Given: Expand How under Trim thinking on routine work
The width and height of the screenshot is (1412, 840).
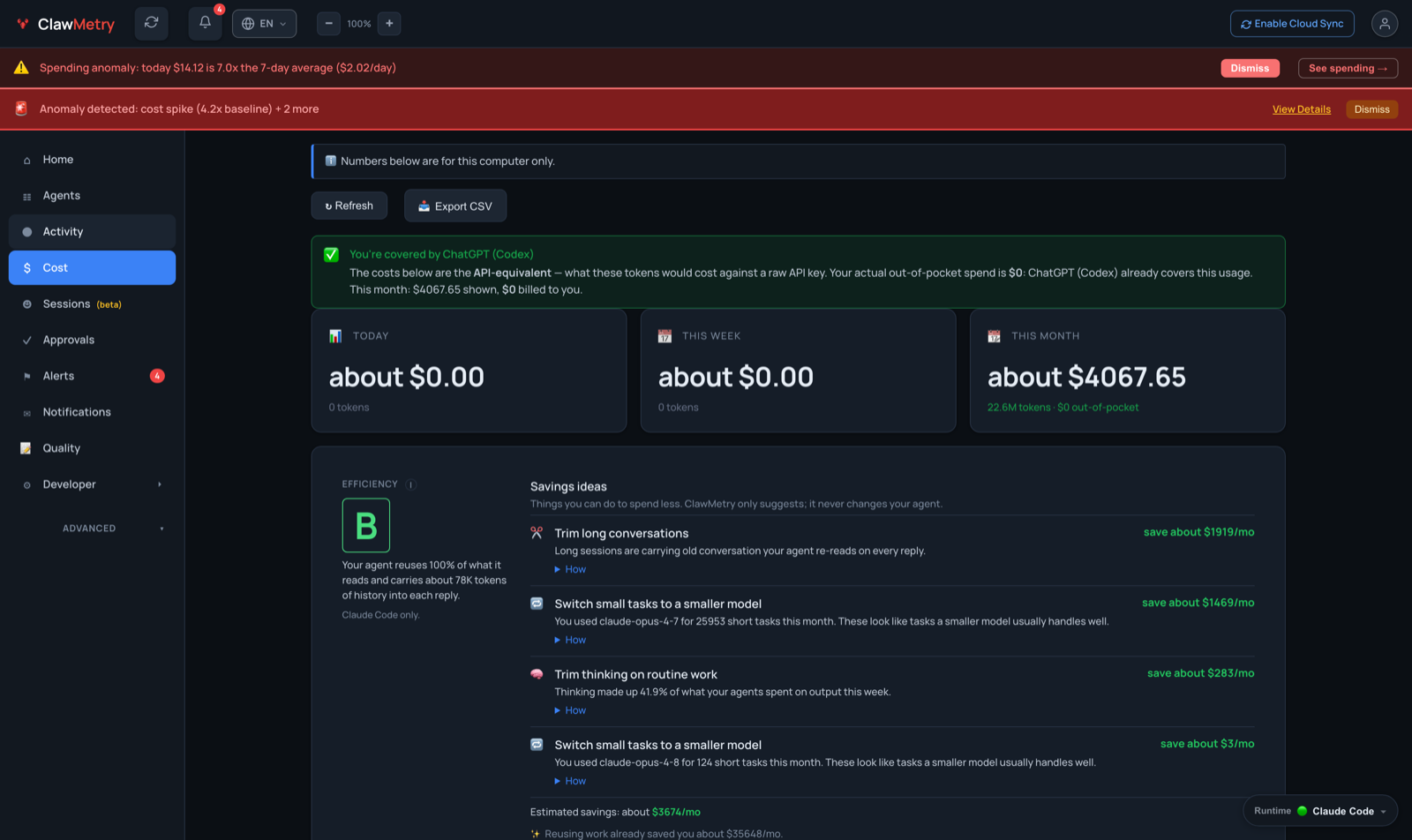Looking at the screenshot, I should coord(570,710).
